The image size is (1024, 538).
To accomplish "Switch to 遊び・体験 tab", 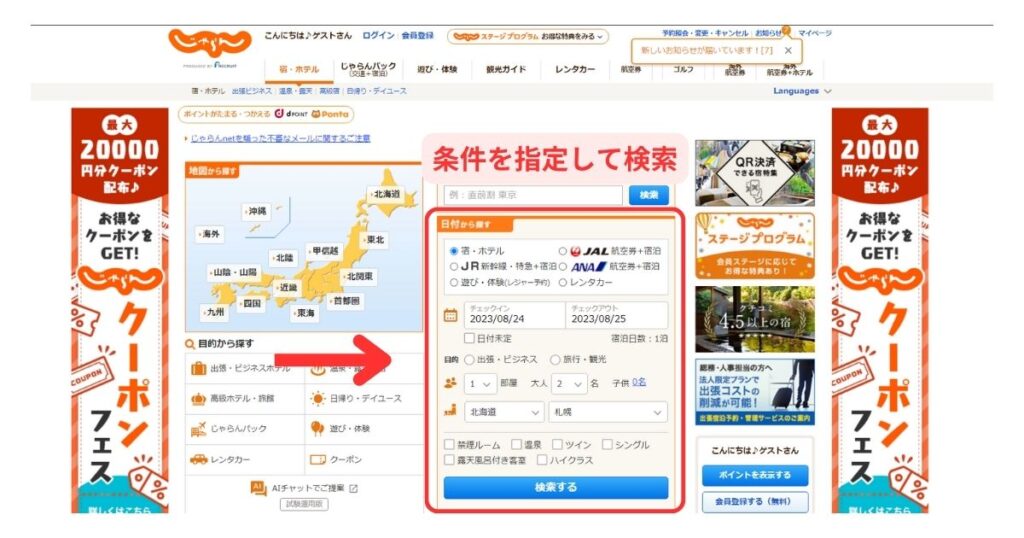I will tap(438, 69).
